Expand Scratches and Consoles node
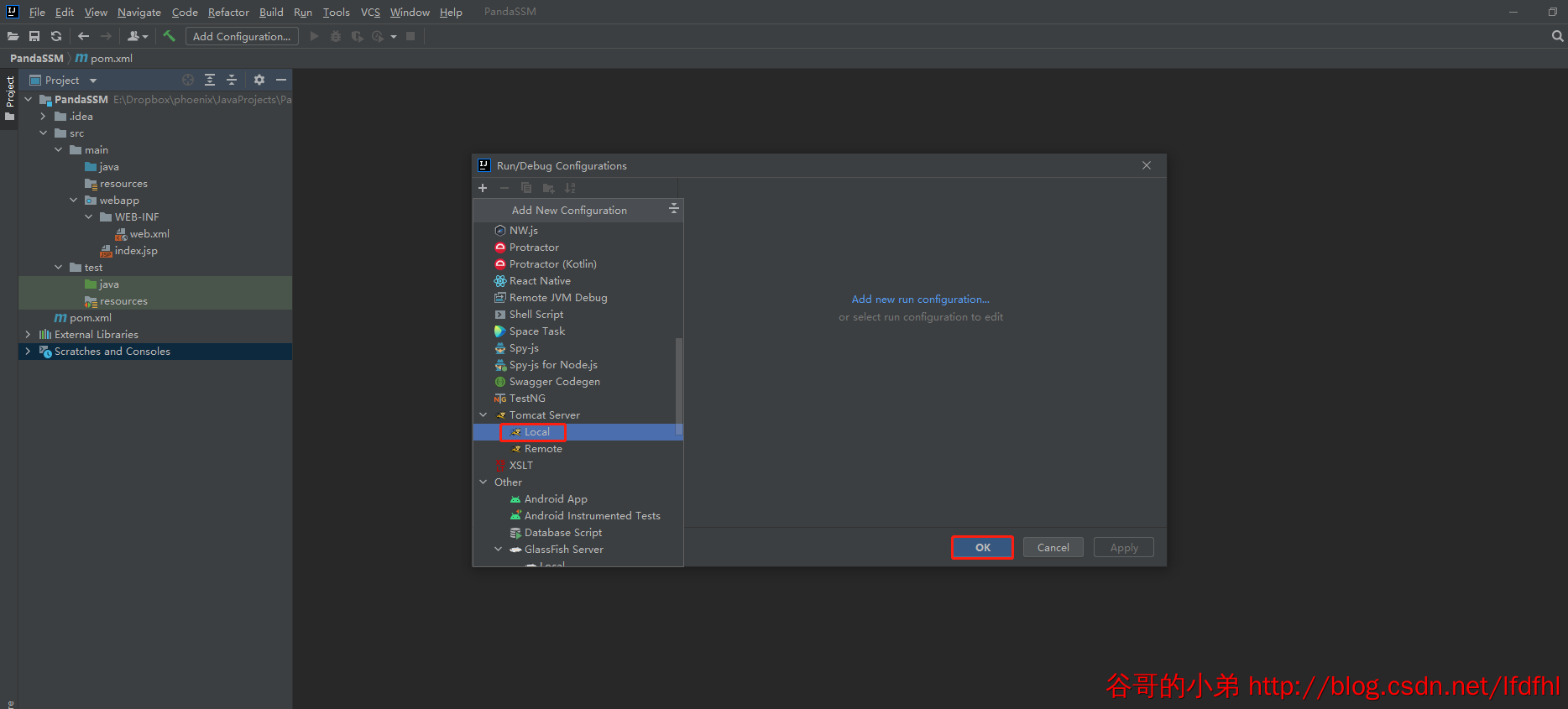 tap(29, 352)
